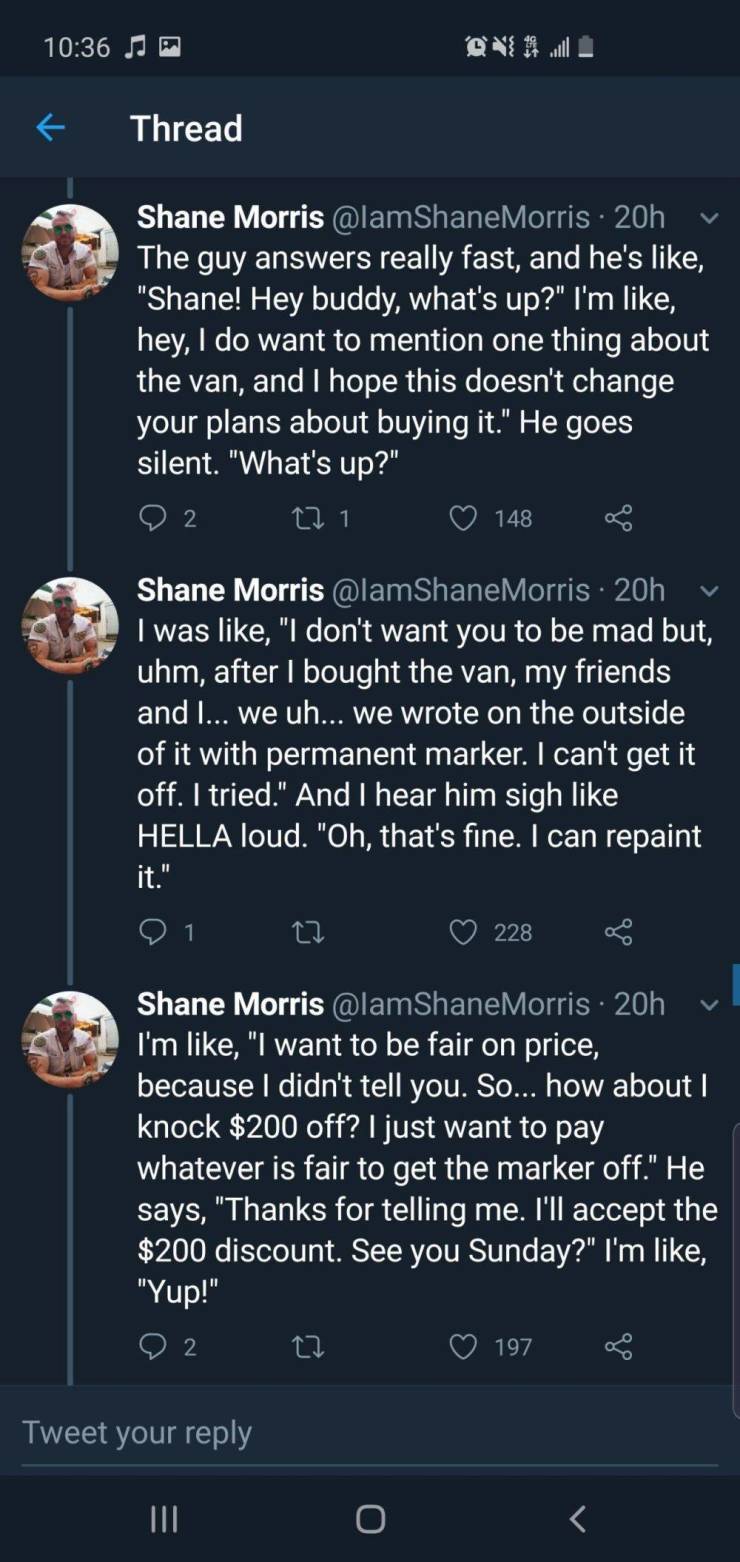Open the options chevron on the permanent marker tweet
The width and height of the screenshot is (740, 1562).
(708, 591)
